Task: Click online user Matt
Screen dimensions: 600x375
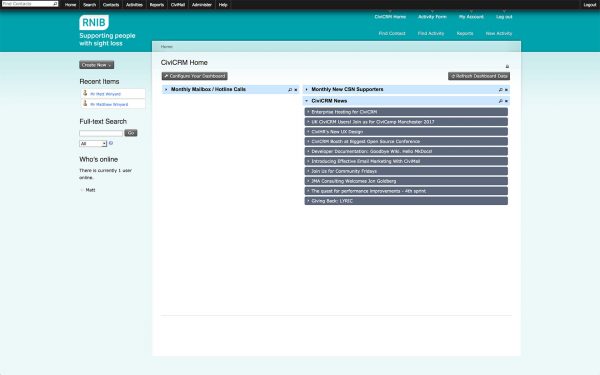Action: (90, 190)
